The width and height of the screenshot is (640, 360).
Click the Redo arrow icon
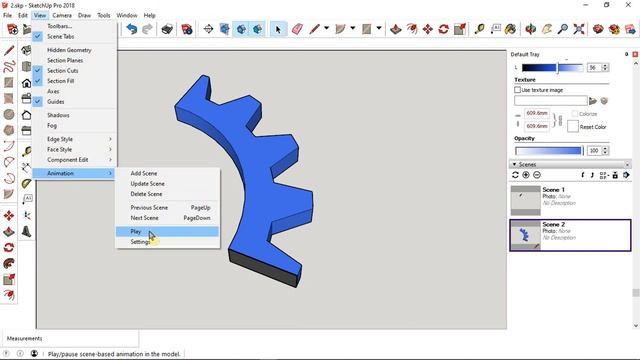click(147, 29)
